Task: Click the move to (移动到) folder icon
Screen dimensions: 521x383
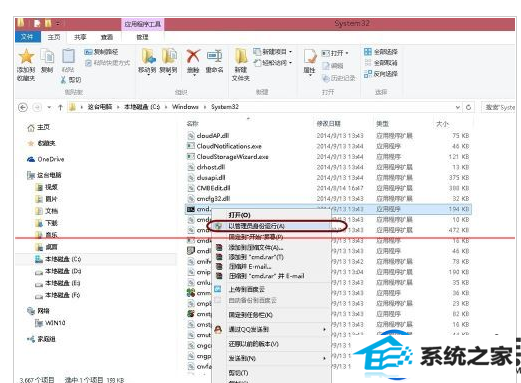Action: pos(148,56)
